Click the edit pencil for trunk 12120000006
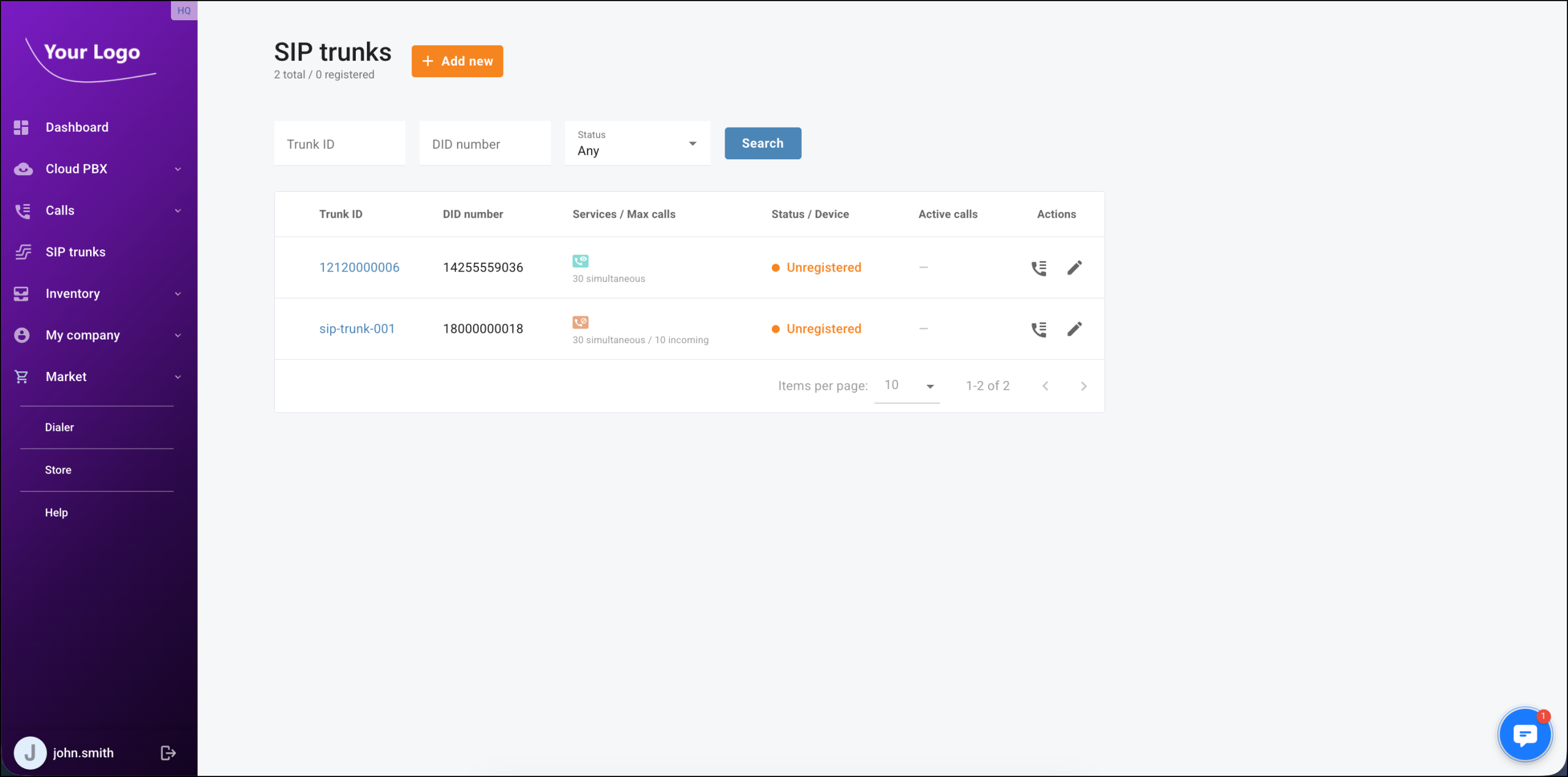The image size is (1568, 777). pyautogui.click(x=1074, y=268)
